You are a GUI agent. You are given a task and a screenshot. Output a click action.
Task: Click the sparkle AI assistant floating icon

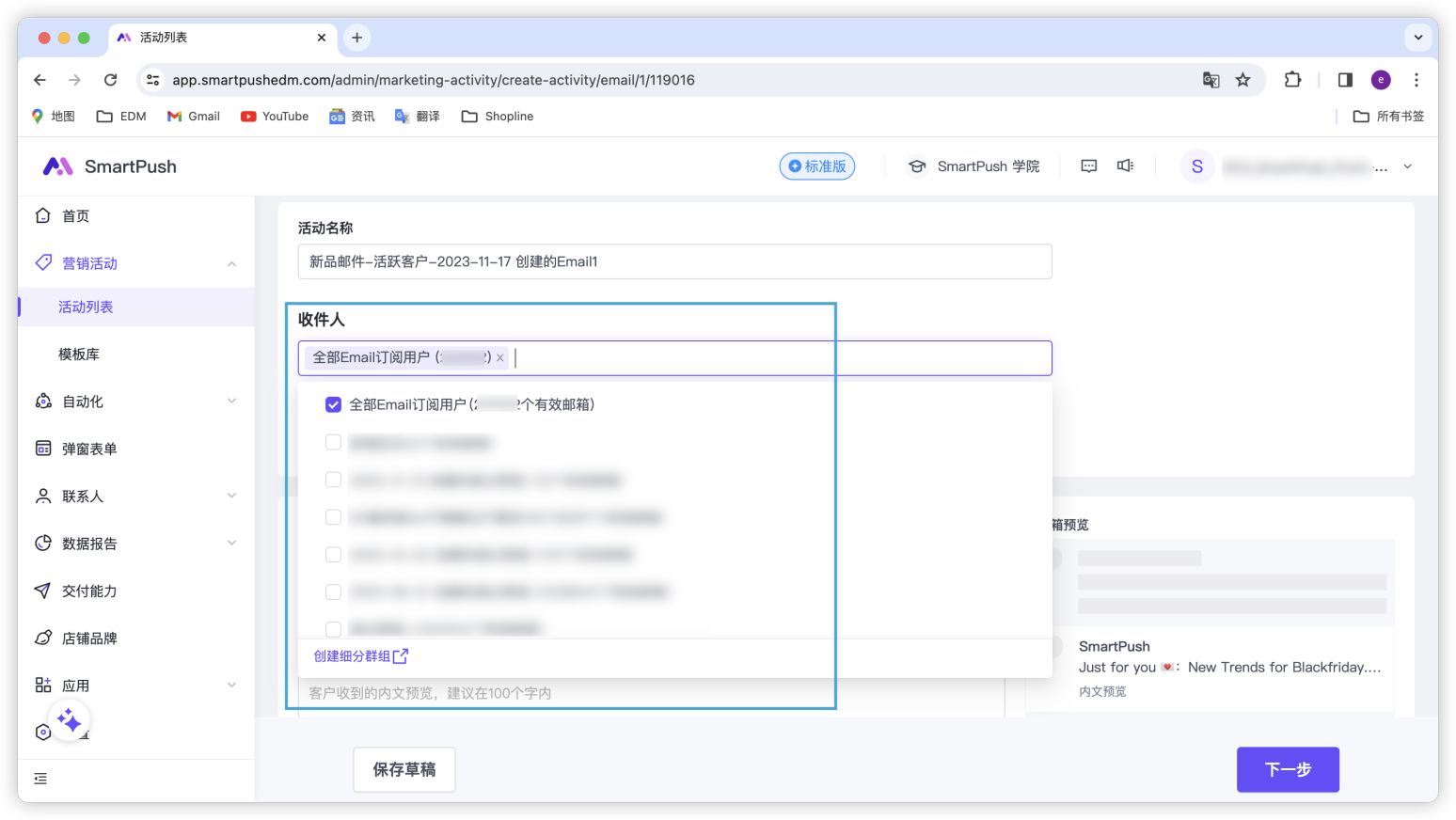[x=69, y=721]
